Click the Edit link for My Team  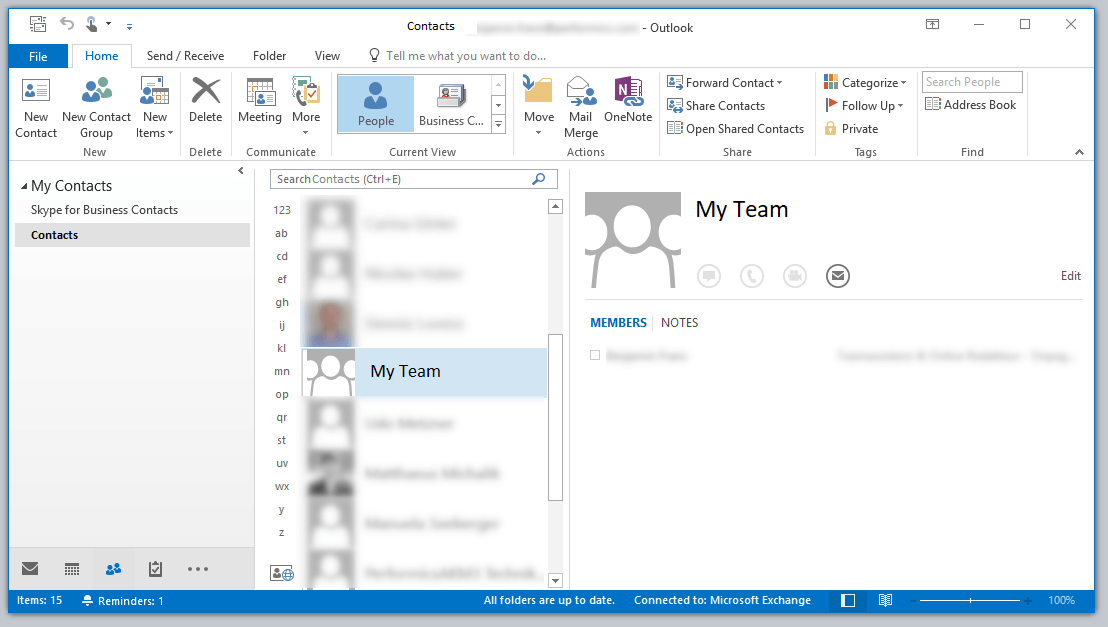tap(1070, 276)
